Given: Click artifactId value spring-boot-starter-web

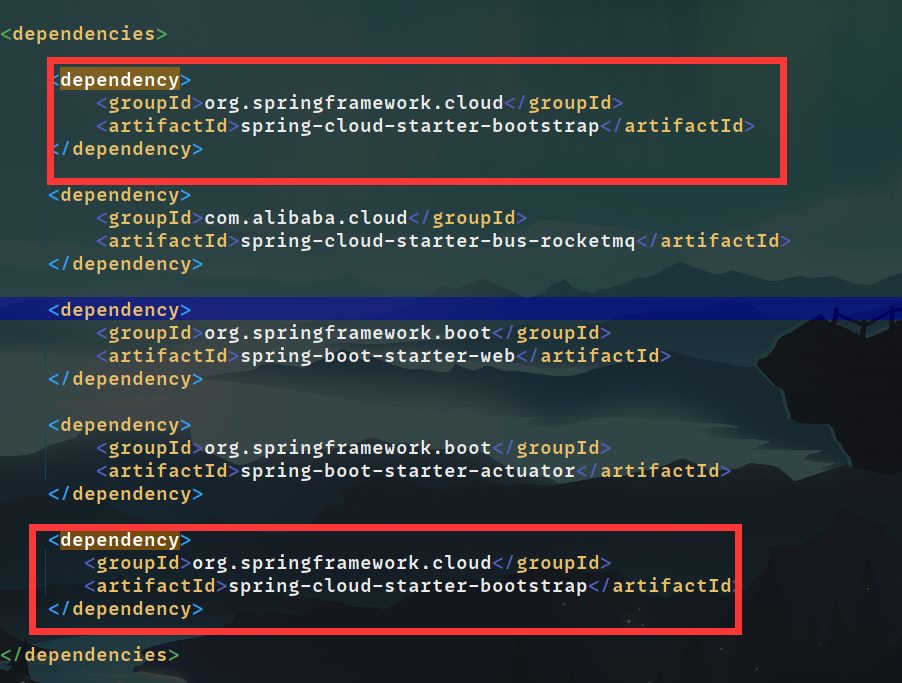Looking at the screenshot, I should click(378, 356).
